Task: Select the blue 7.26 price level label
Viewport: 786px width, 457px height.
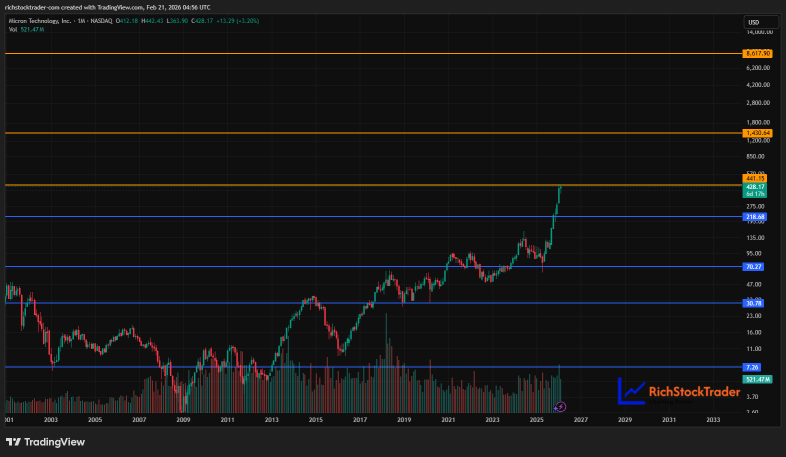Action: point(751,367)
